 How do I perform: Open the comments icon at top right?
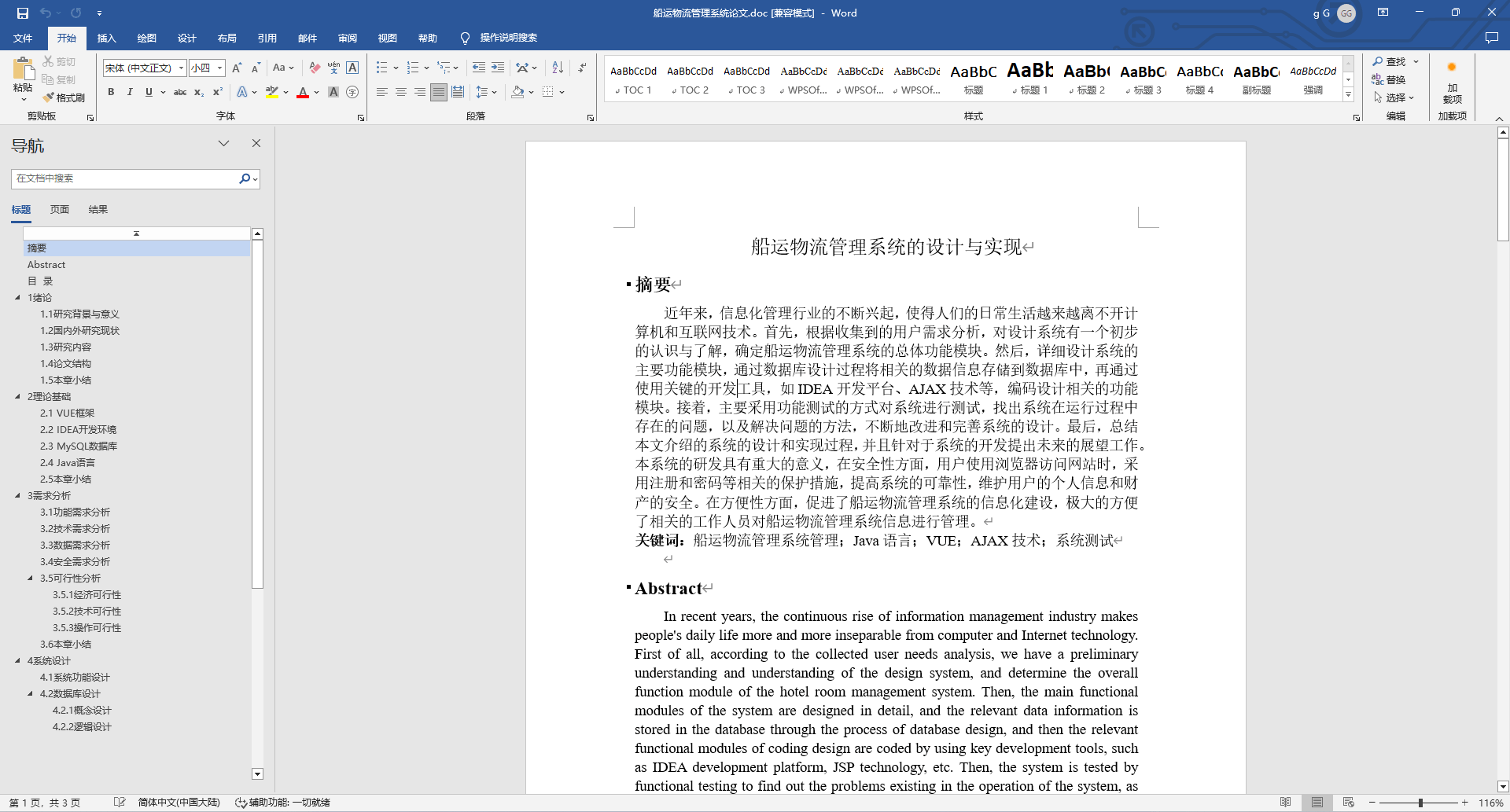(x=1491, y=38)
